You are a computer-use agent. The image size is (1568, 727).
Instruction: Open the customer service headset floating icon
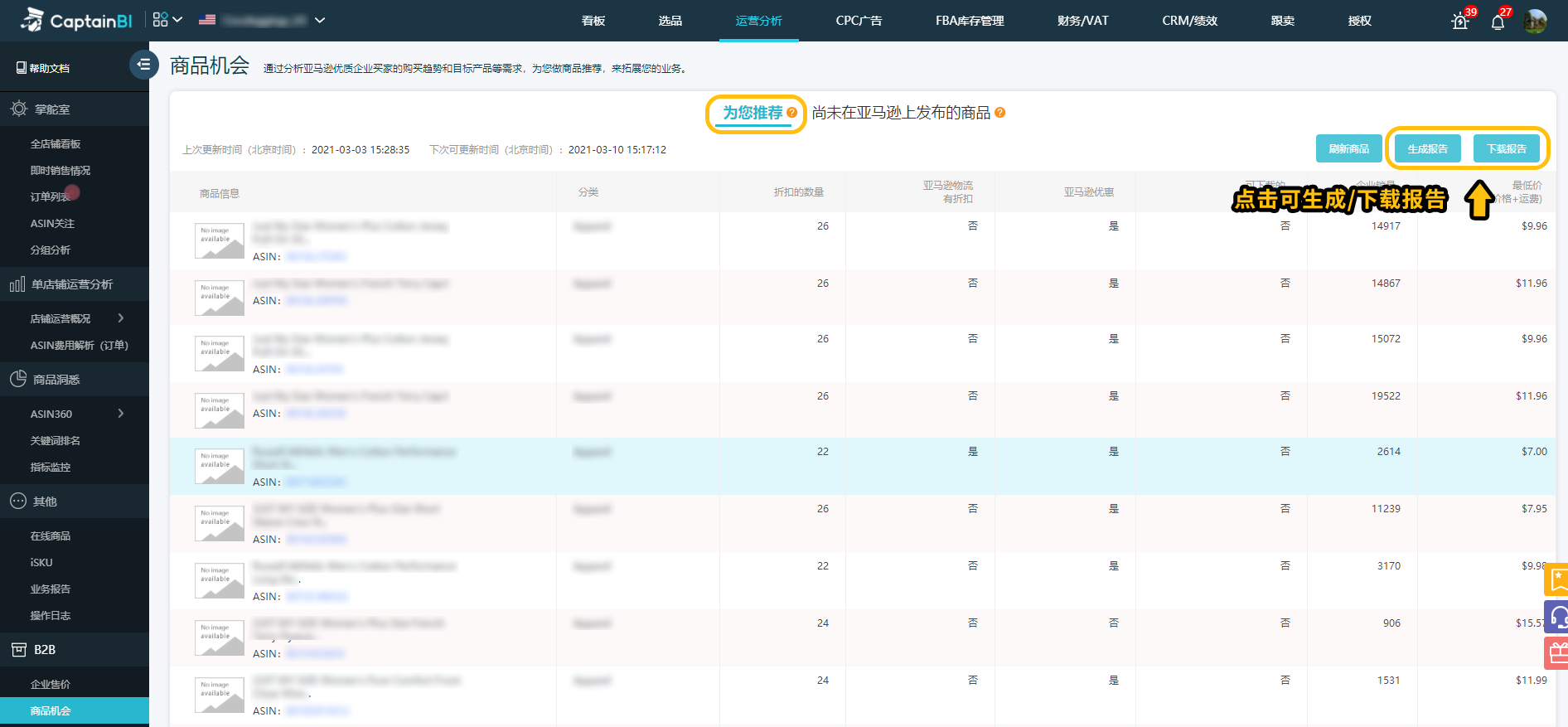tap(1556, 617)
